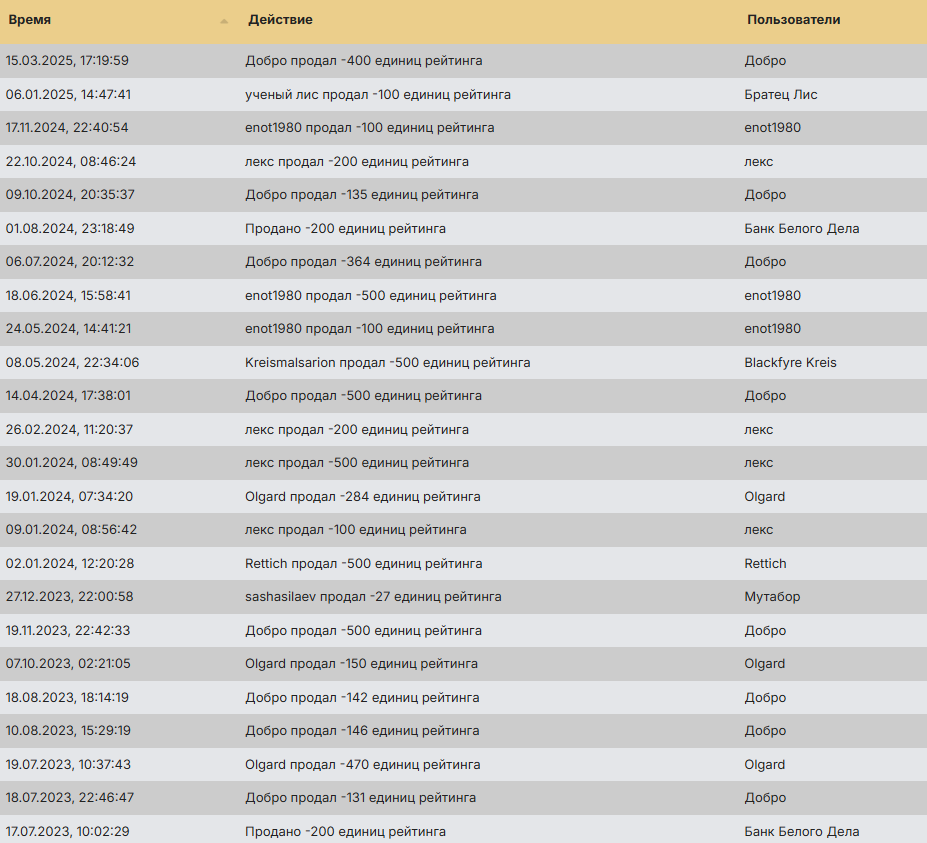Open user Братец Лис profile link
Screen dimensions: 927x843
coord(781,95)
